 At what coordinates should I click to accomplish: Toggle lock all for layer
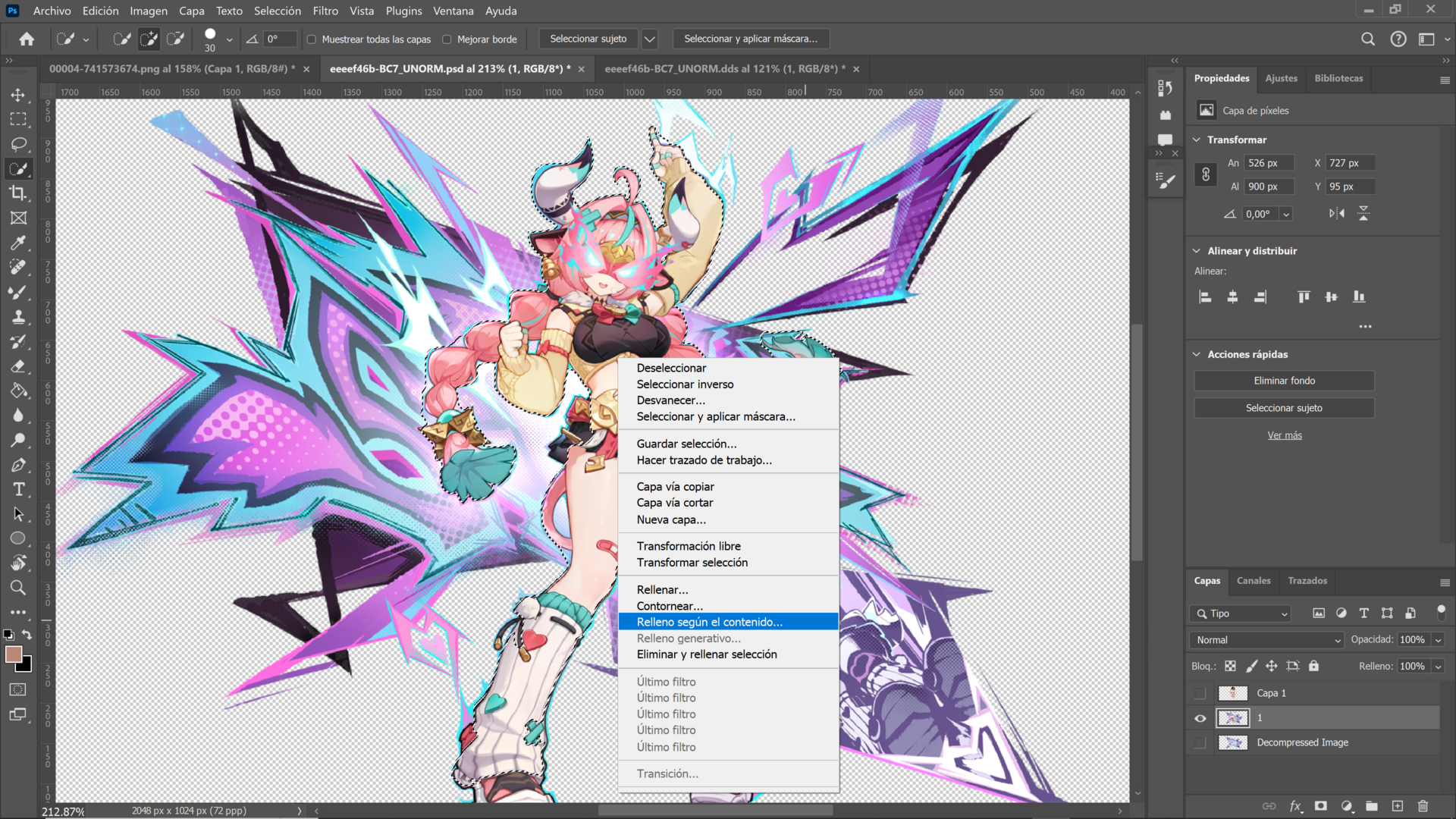point(1313,666)
